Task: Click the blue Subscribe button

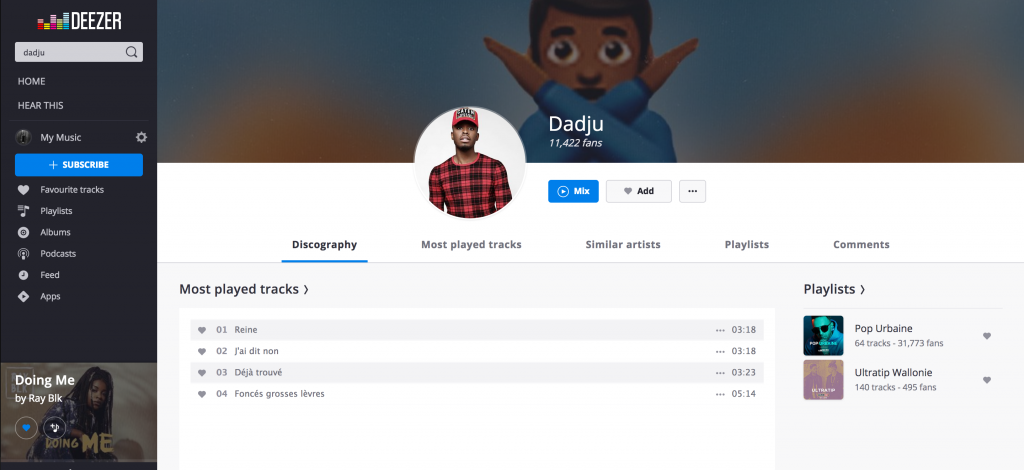Action: click(79, 164)
